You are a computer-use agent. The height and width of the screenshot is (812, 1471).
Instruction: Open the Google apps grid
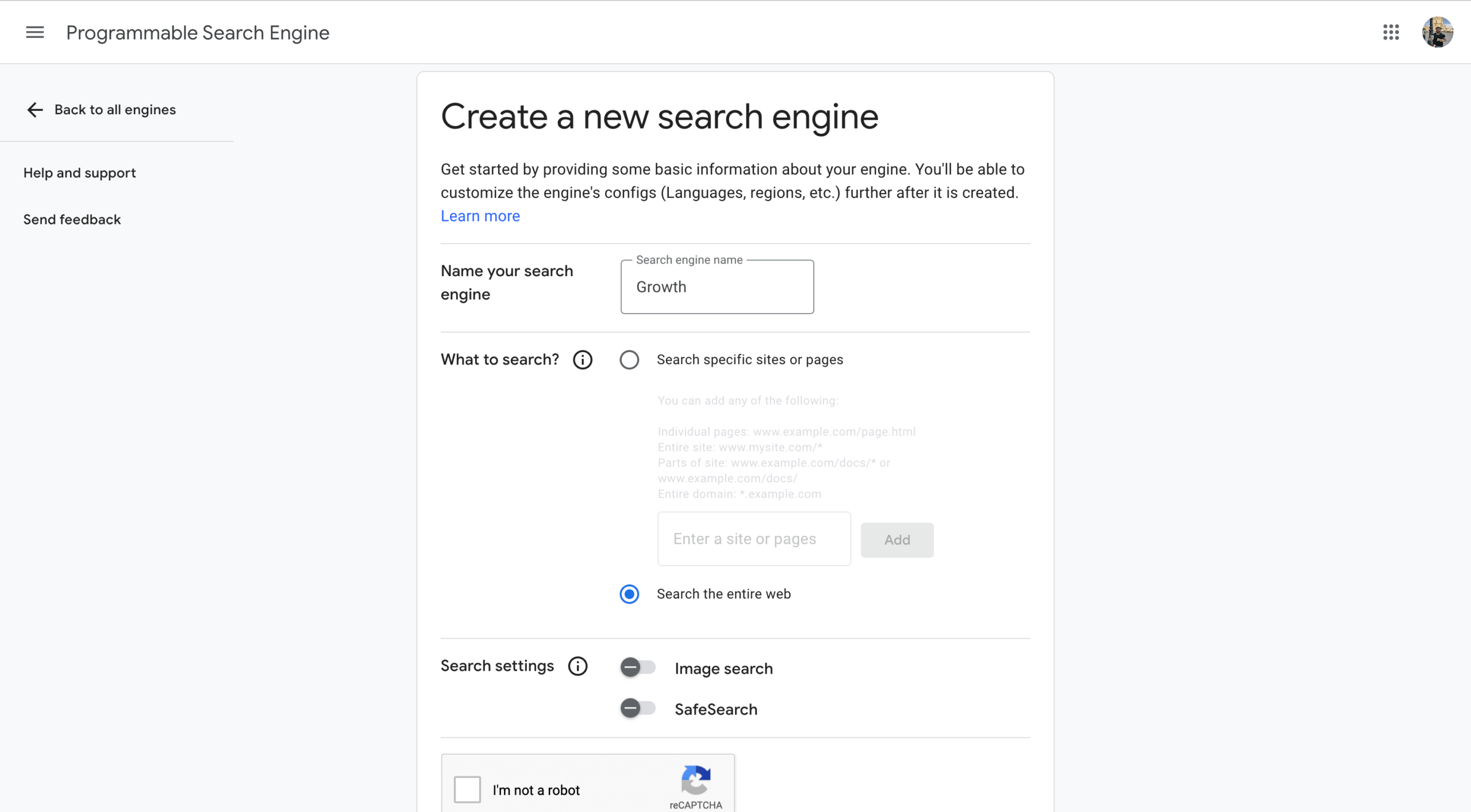click(x=1391, y=32)
